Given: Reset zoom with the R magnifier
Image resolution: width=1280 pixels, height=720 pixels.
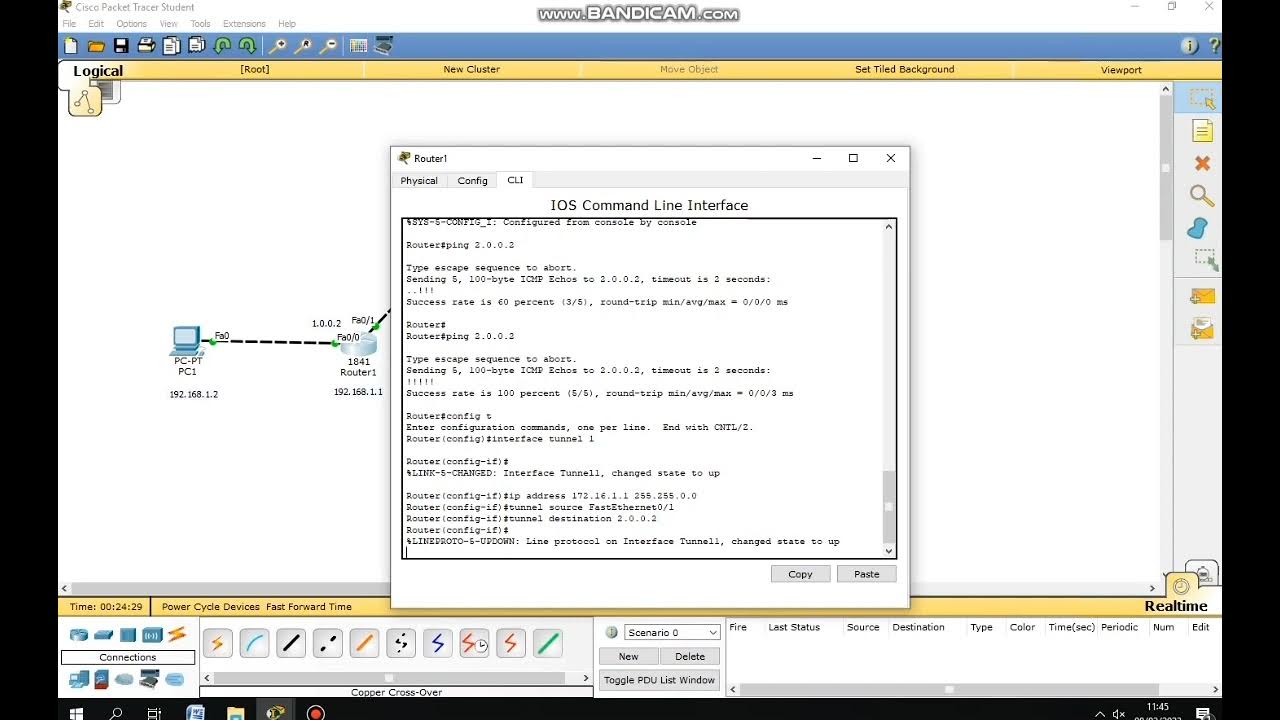Looking at the screenshot, I should point(303,46).
